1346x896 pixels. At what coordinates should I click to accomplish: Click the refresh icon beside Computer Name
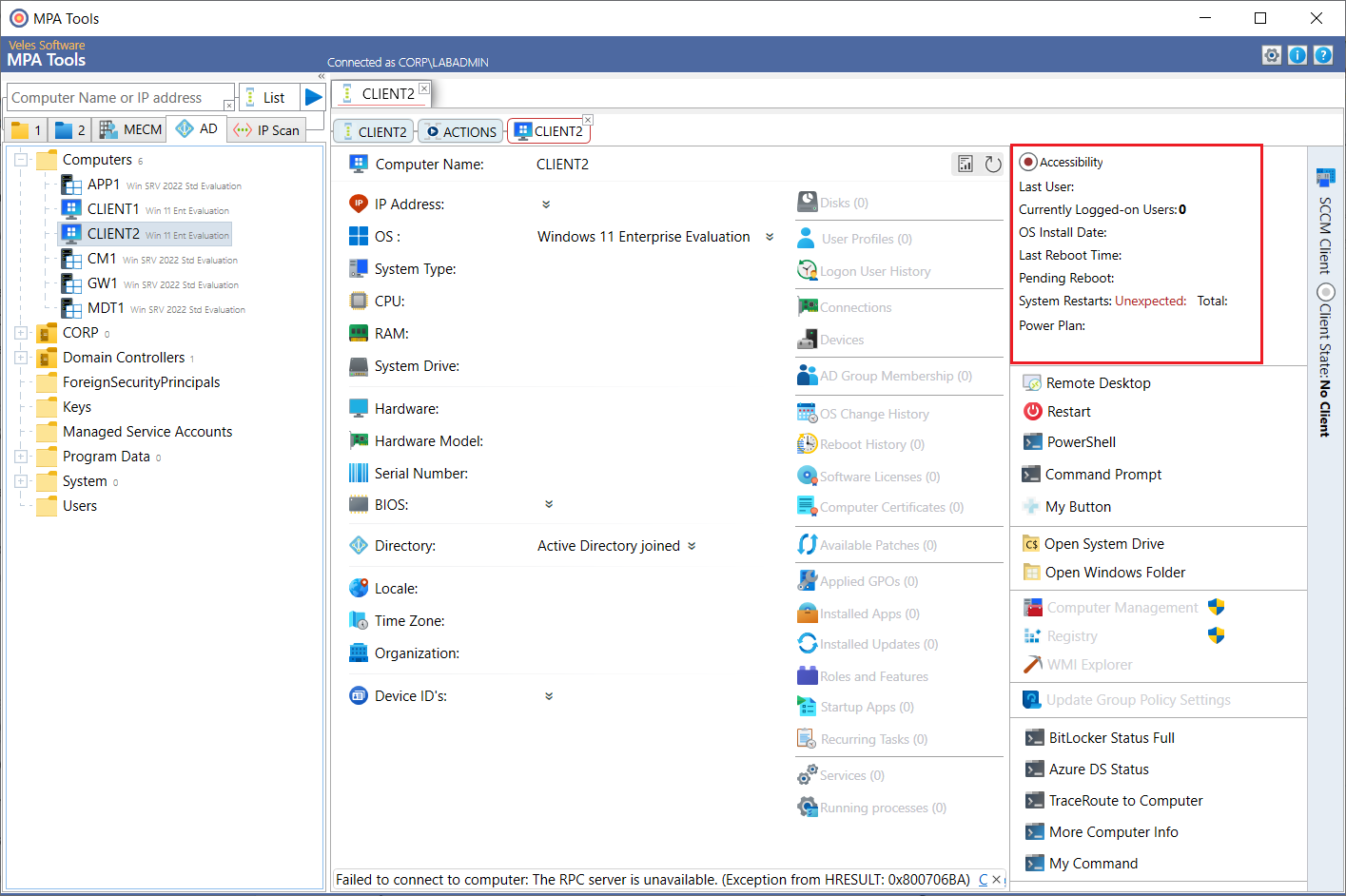point(993,165)
